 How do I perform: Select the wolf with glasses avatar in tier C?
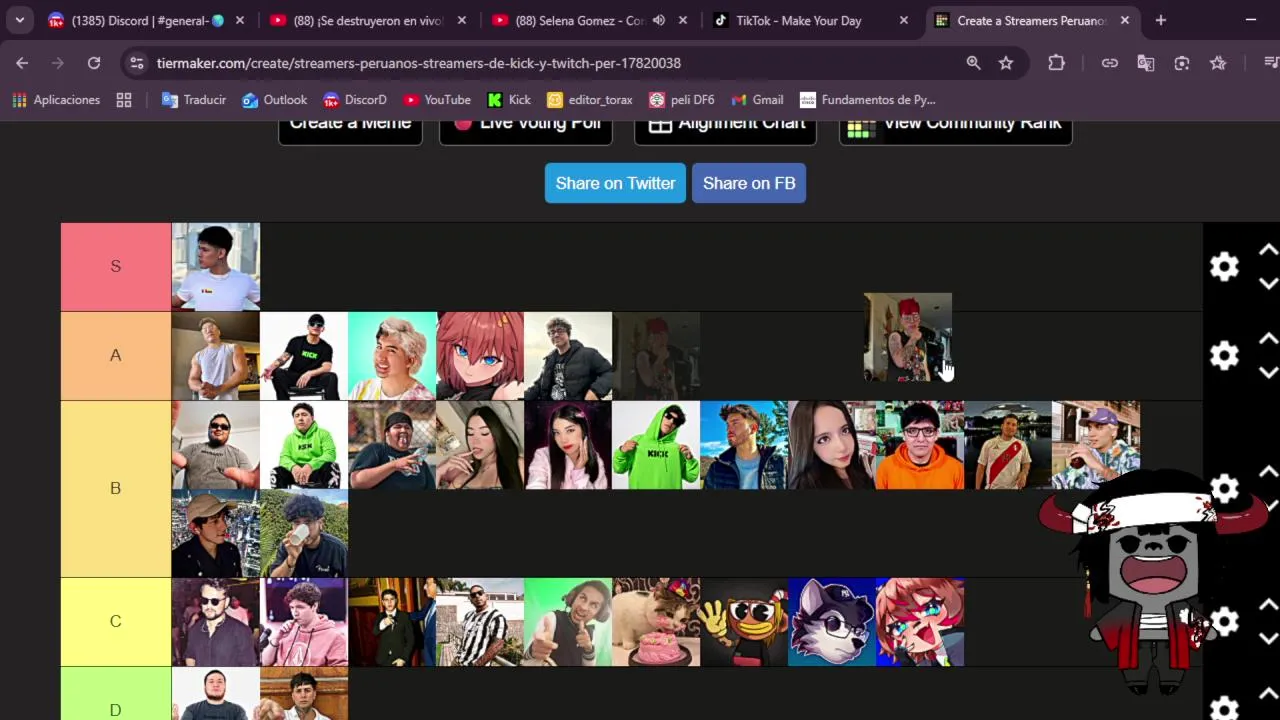[832, 622]
